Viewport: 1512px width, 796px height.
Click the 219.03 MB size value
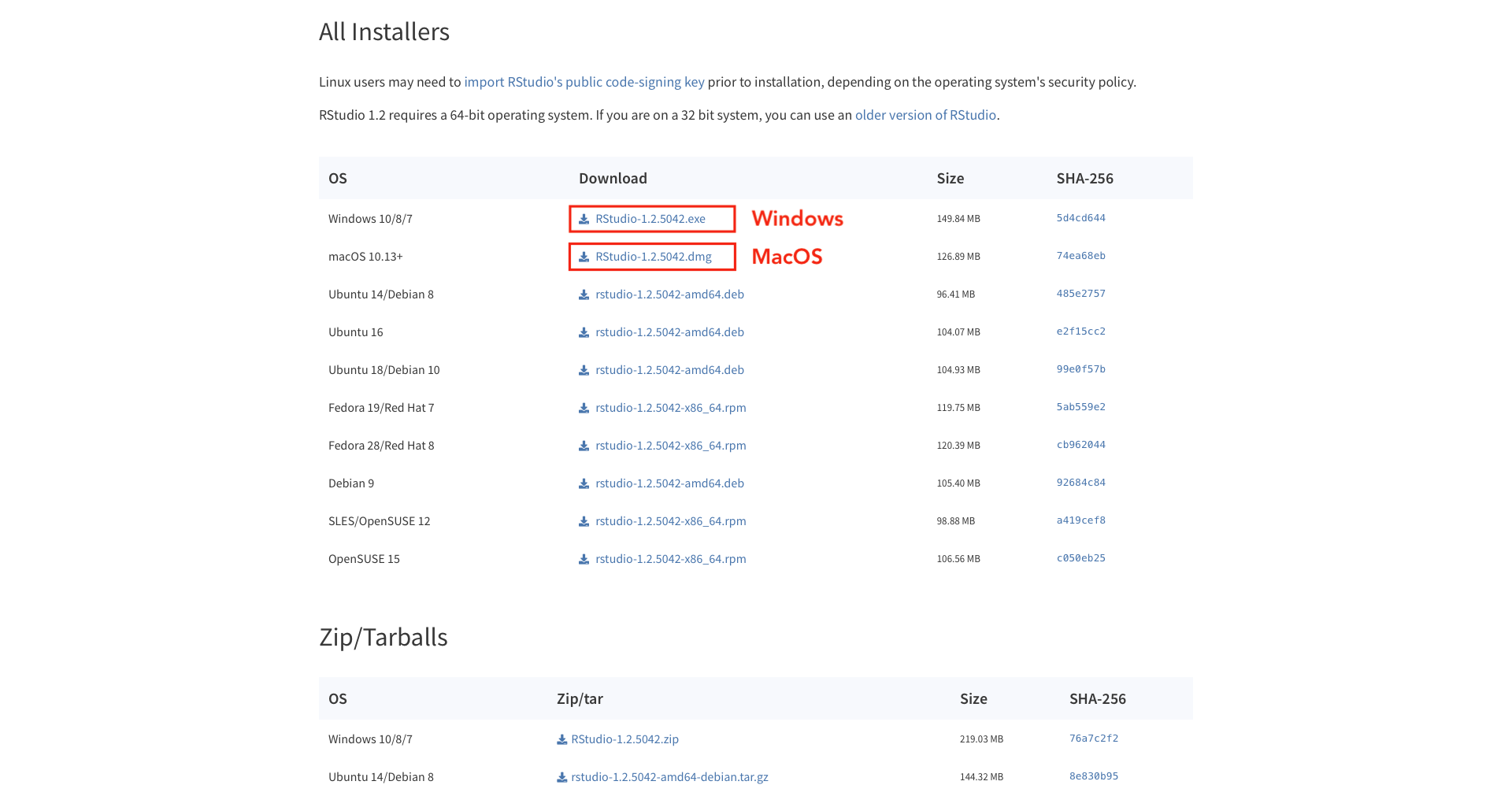point(981,739)
